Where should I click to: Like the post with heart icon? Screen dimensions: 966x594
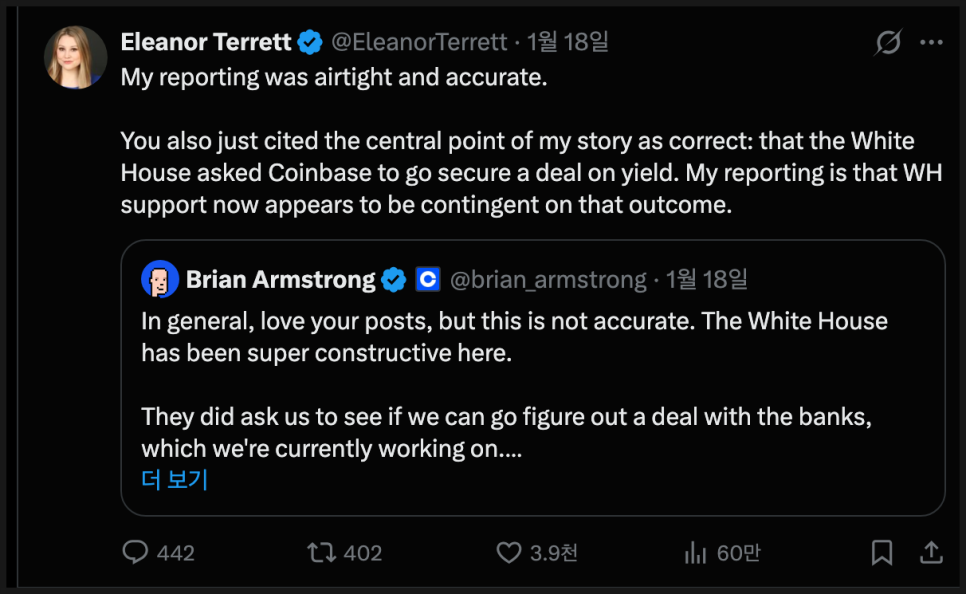coord(509,552)
